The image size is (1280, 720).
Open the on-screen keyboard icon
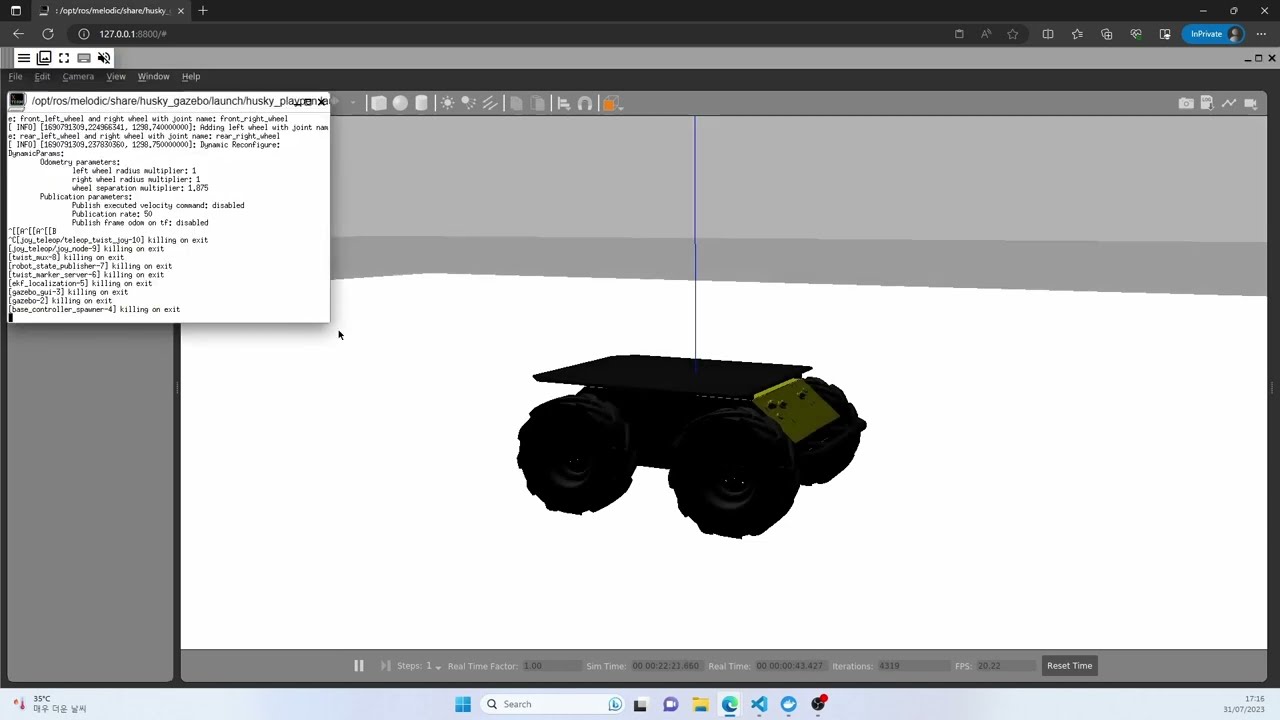pyautogui.click(x=84, y=58)
